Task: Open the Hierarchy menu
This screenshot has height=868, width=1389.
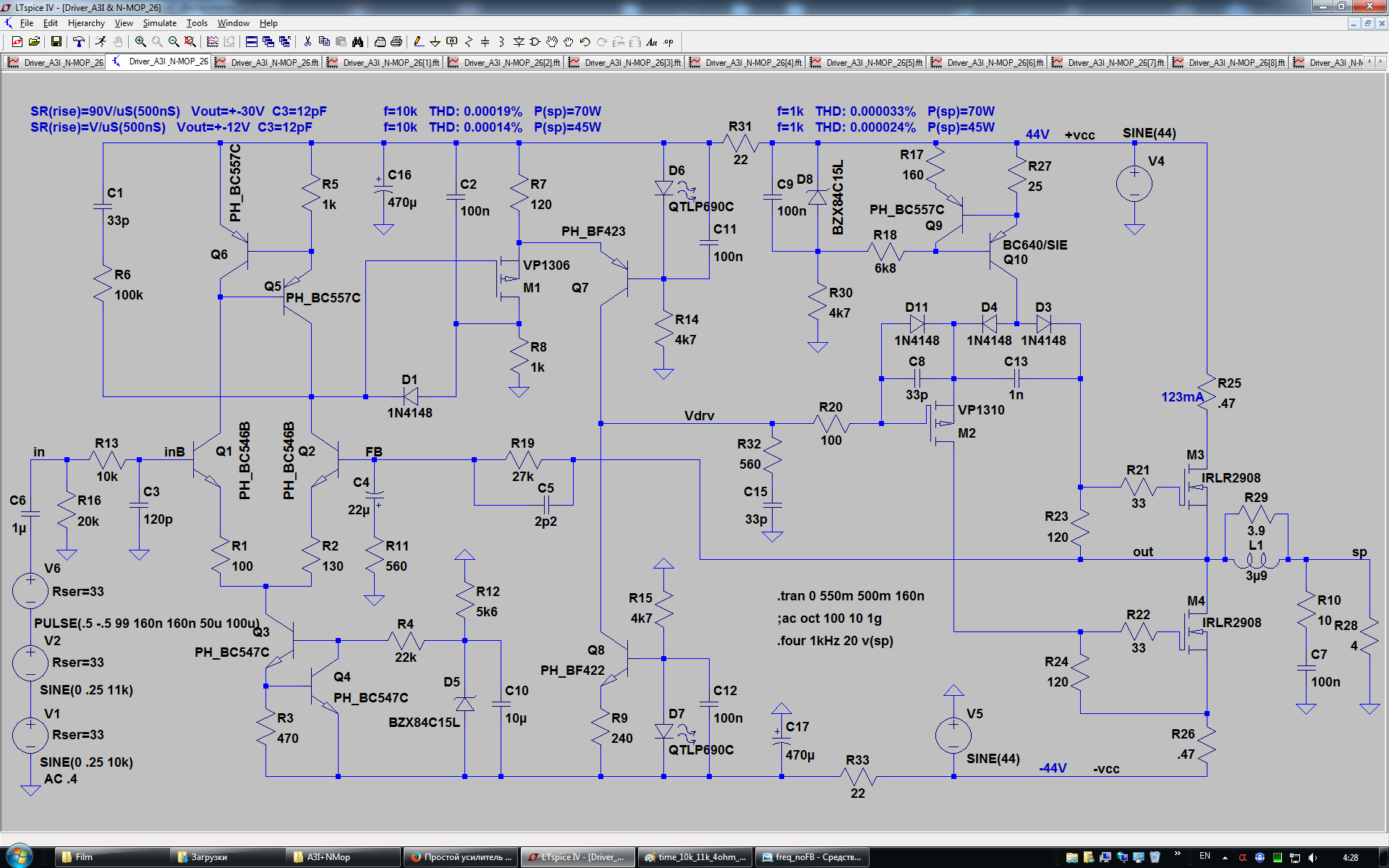Action: tap(86, 23)
